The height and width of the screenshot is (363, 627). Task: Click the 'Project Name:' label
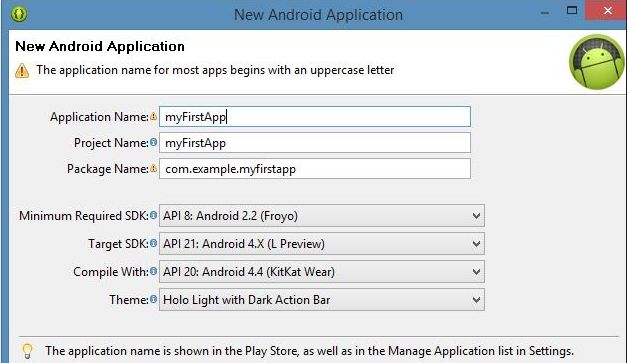coord(111,143)
